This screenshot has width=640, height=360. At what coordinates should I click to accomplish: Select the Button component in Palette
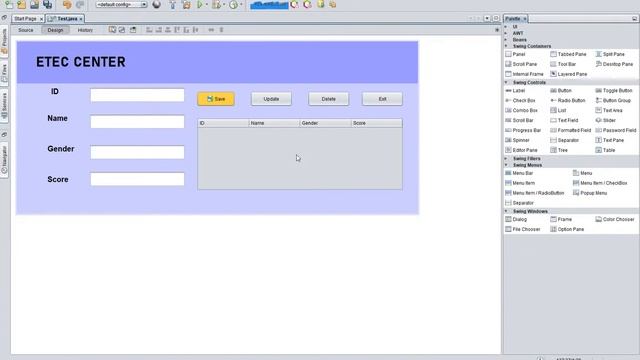click(561, 91)
